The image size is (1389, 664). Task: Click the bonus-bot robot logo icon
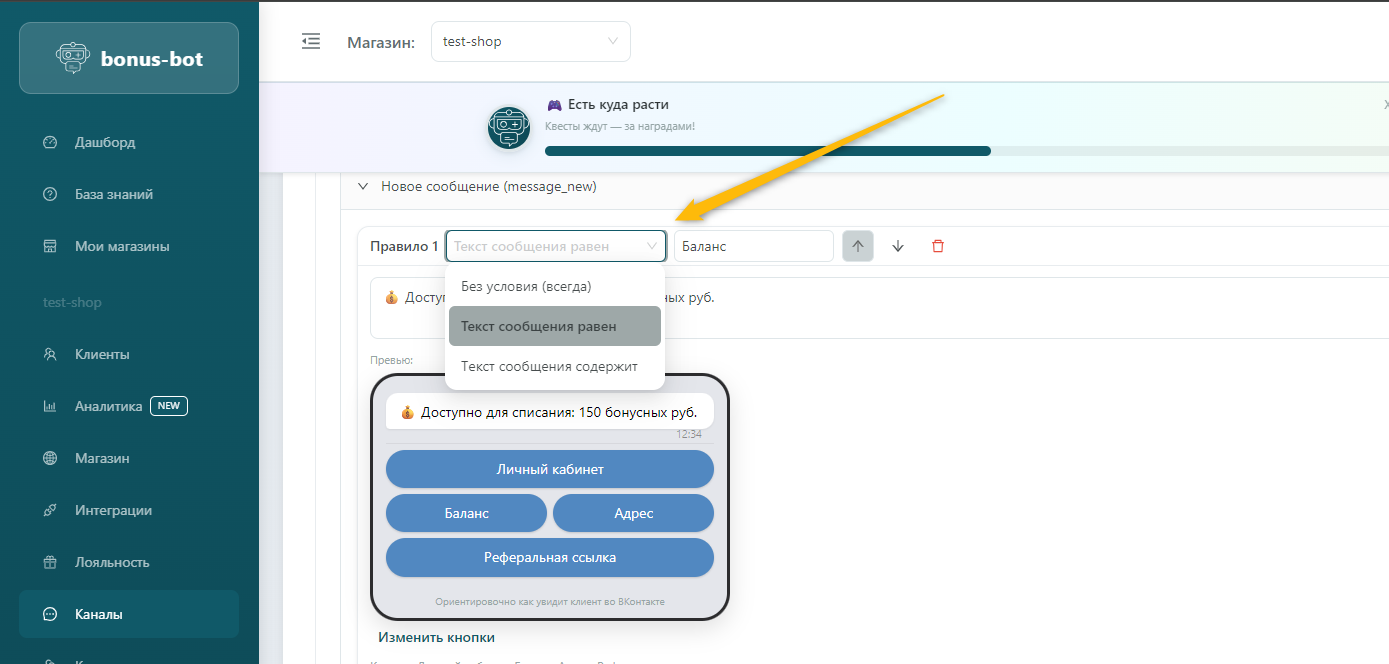[72, 59]
